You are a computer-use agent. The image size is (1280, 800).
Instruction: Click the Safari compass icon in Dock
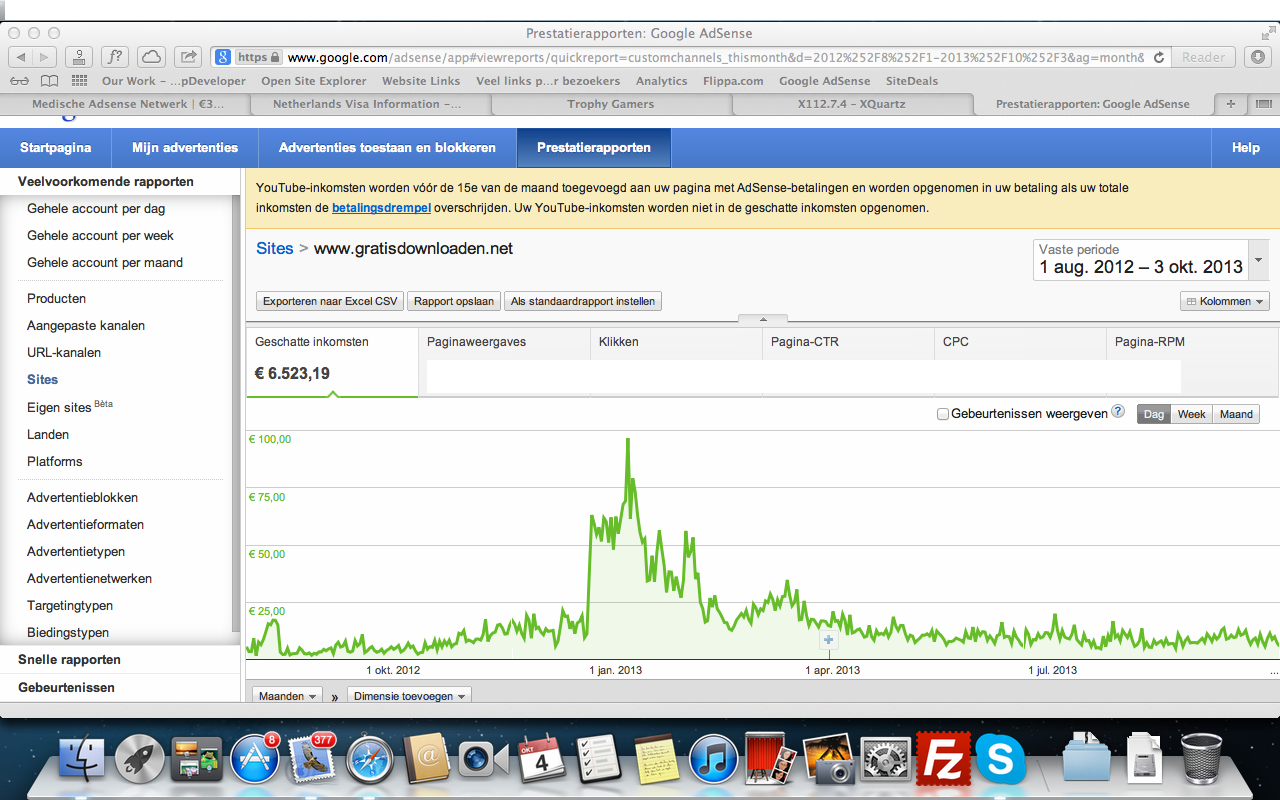pos(370,761)
